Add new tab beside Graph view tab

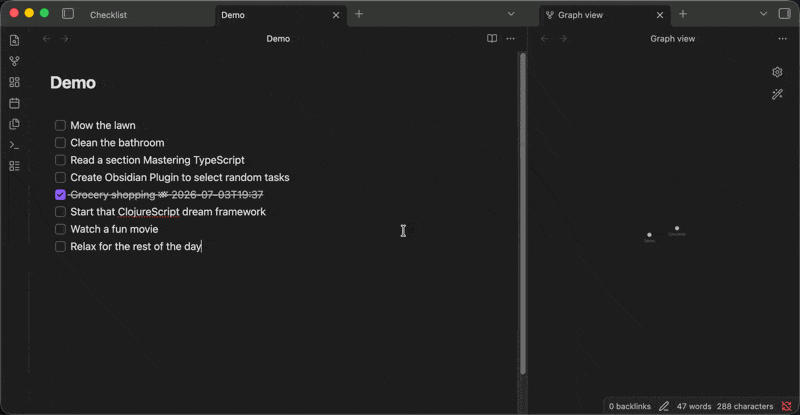pos(683,14)
